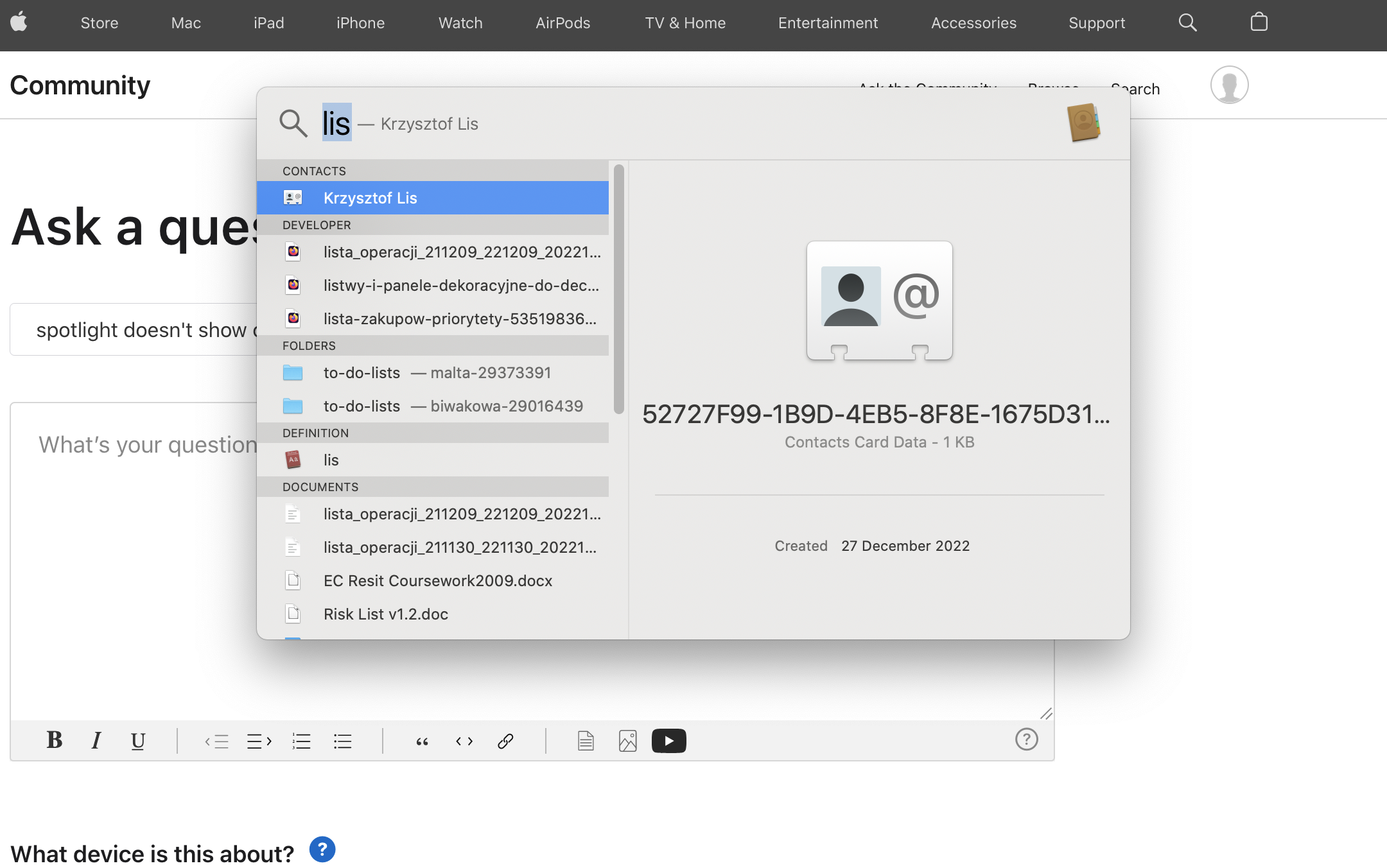Toggle bold formatting in the editor

[54, 740]
